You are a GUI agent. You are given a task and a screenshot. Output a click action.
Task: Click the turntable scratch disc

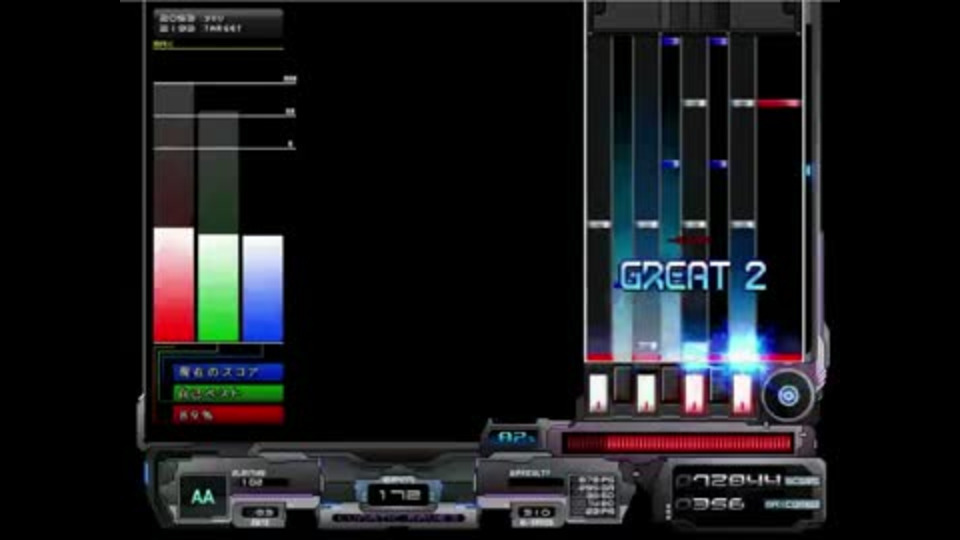click(788, 396)
